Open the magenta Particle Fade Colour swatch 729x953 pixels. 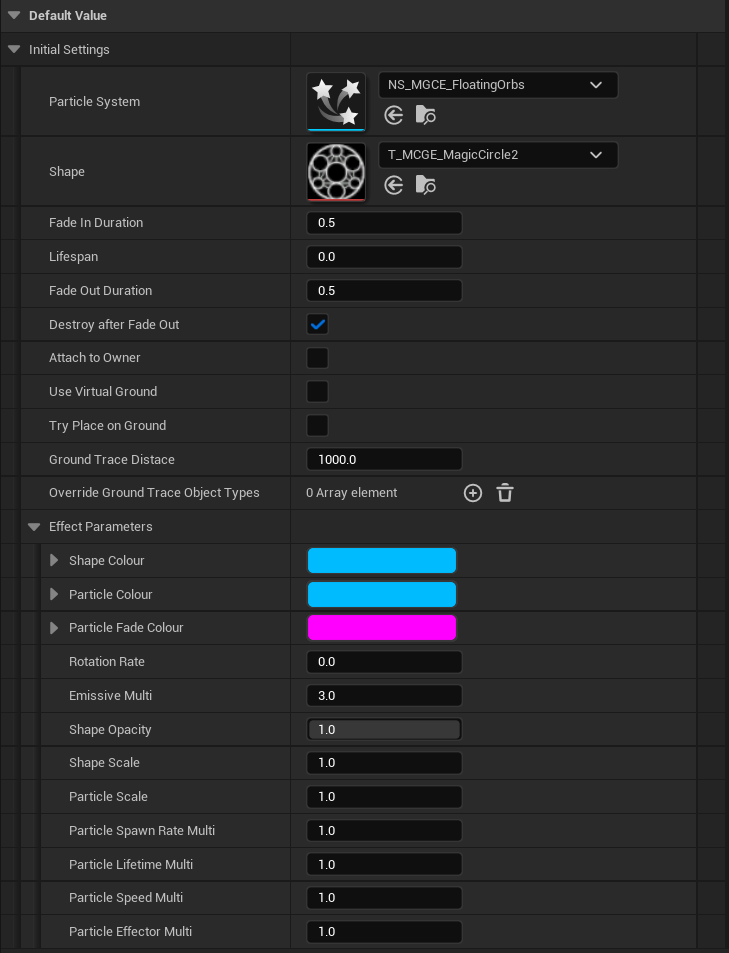pos(382,628)
